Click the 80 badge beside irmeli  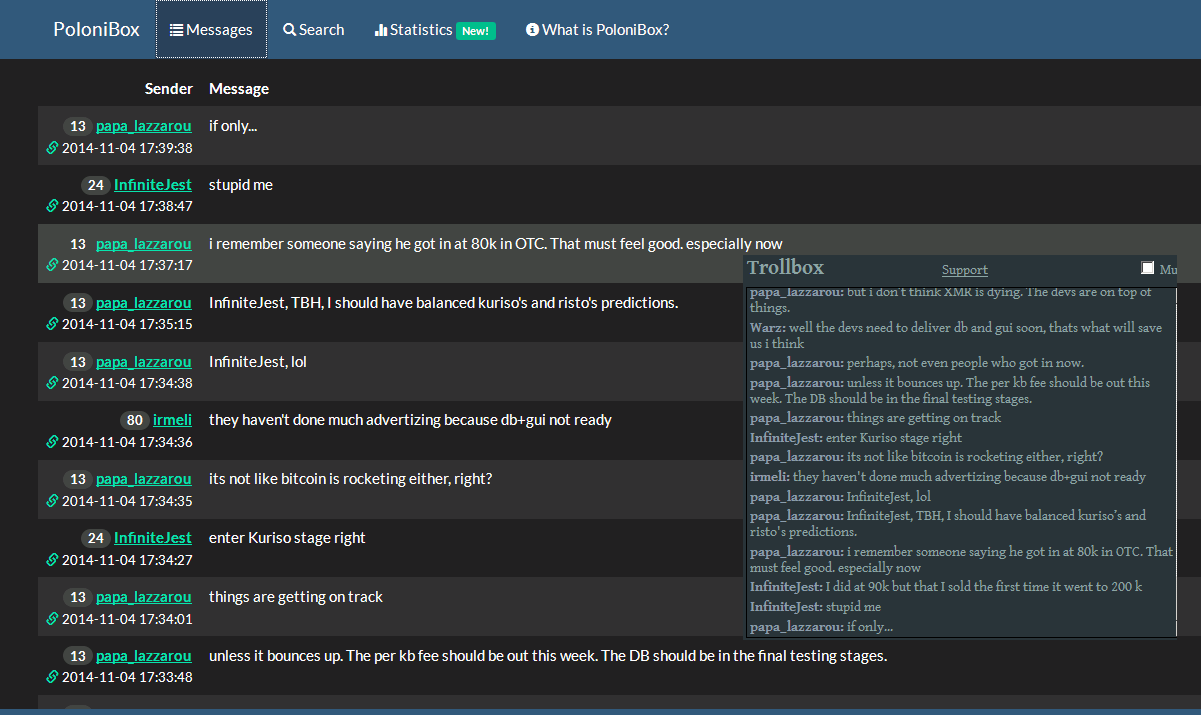(x=134, y=420)
